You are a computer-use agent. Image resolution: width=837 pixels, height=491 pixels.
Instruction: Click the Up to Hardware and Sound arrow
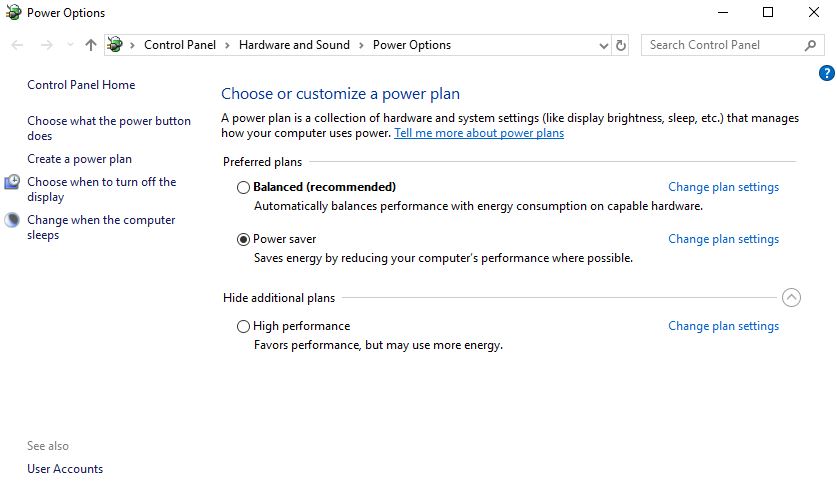(x=91, y=45)
